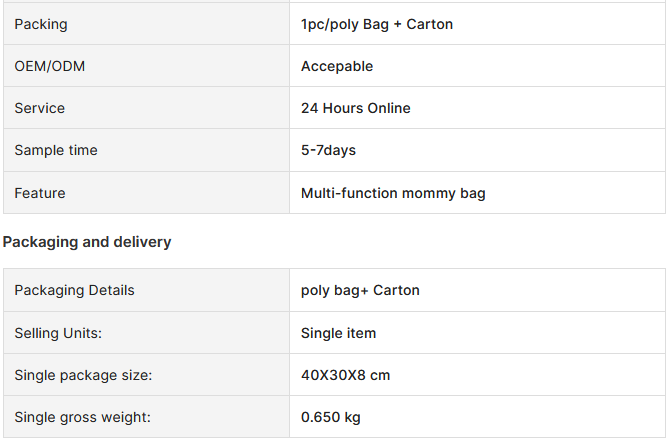Click the OEM/ODM label cell

click(146, 66)
